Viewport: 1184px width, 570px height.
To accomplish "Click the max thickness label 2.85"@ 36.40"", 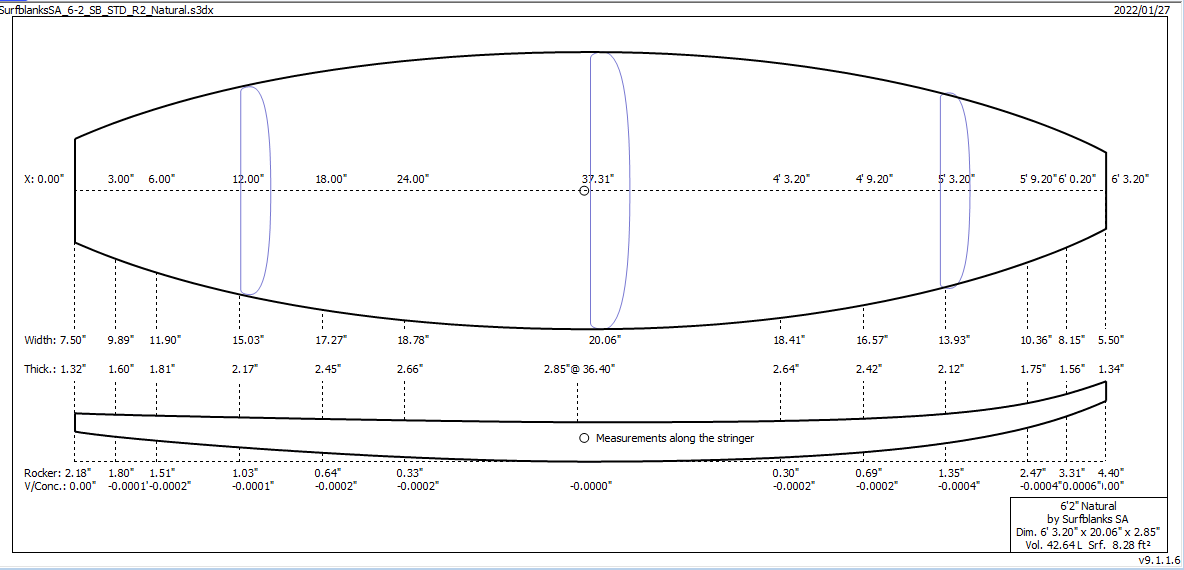I will click(x=579, y=369).
